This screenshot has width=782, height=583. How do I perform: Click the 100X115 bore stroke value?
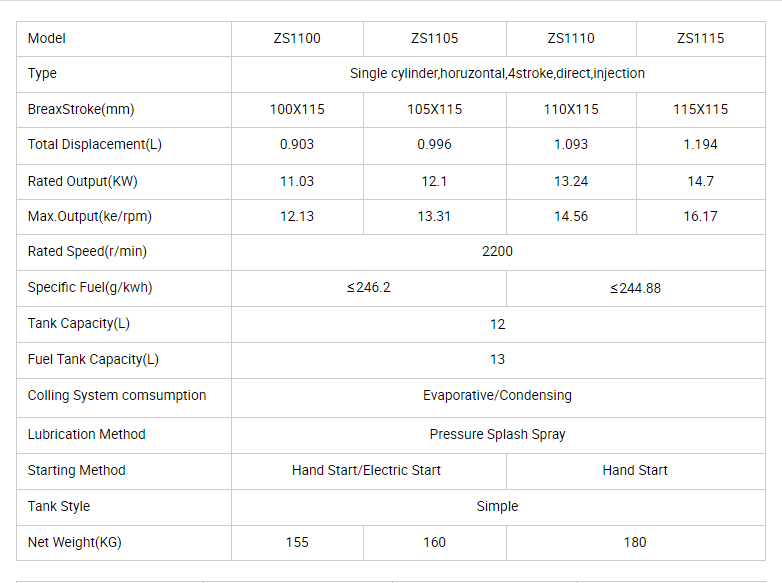[x=297, y=109]
